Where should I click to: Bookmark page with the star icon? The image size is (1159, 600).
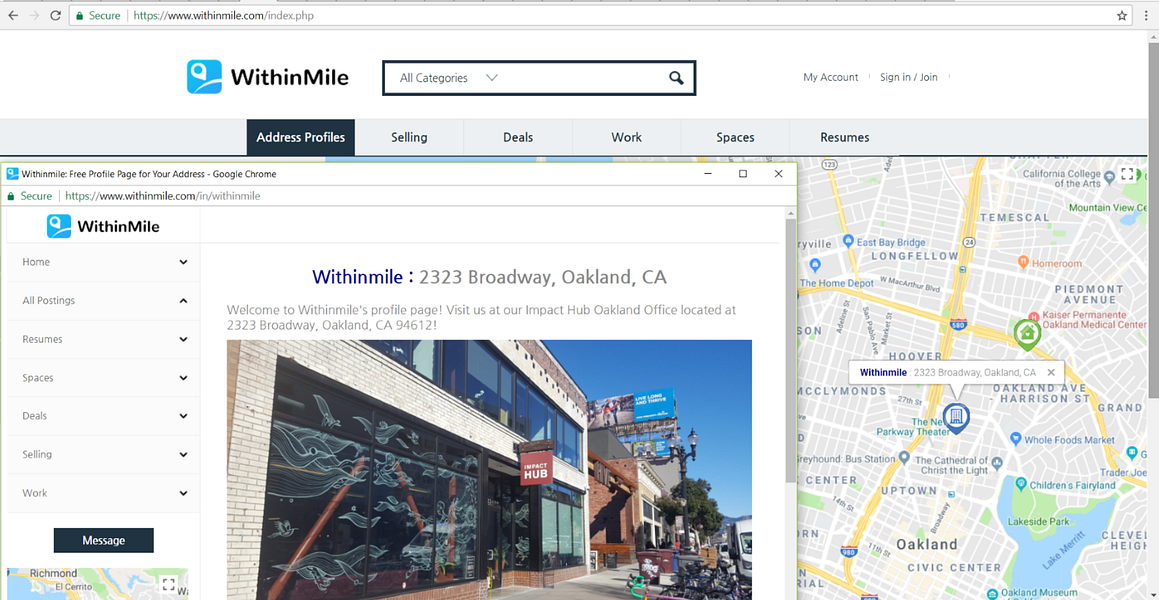1121,15
